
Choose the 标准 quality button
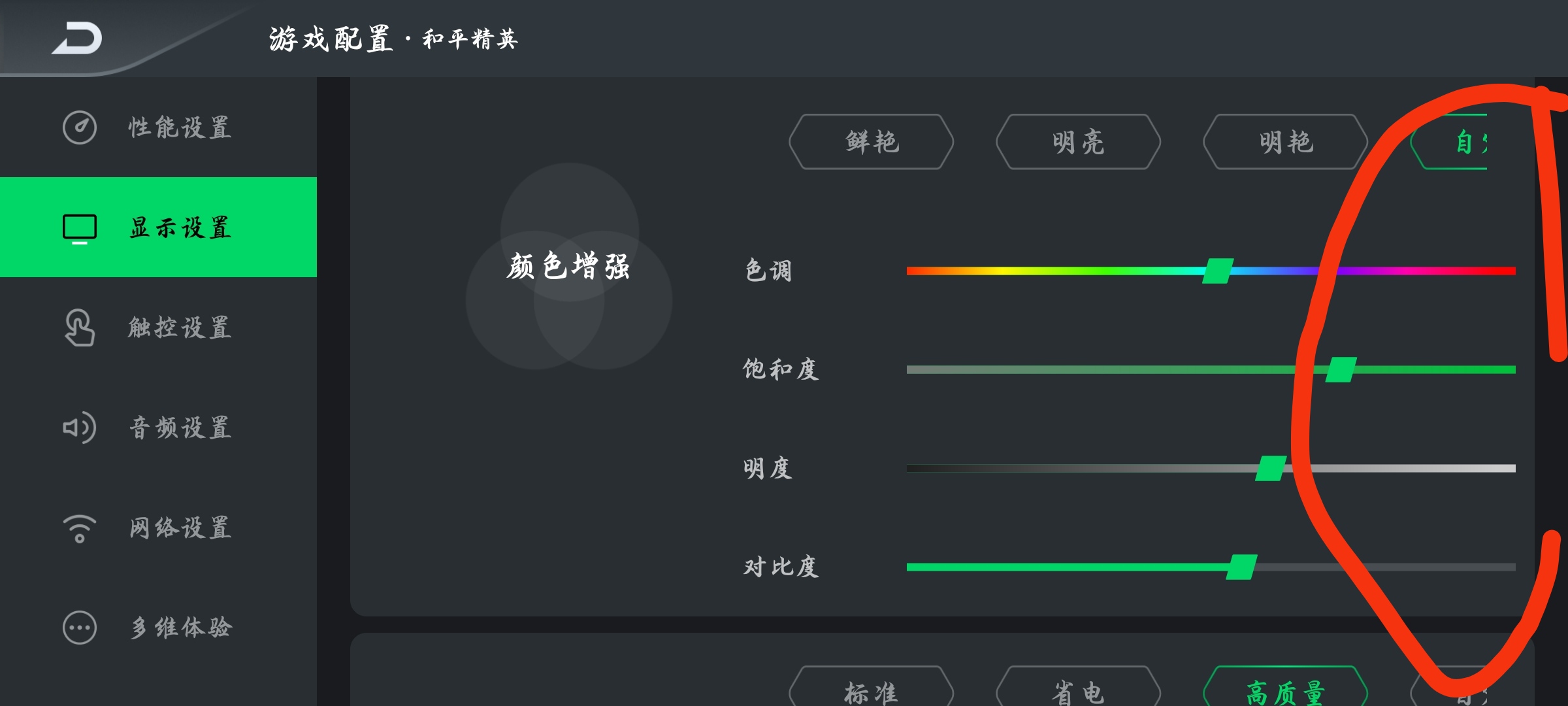pyautogui.click(x=872, y=686)
